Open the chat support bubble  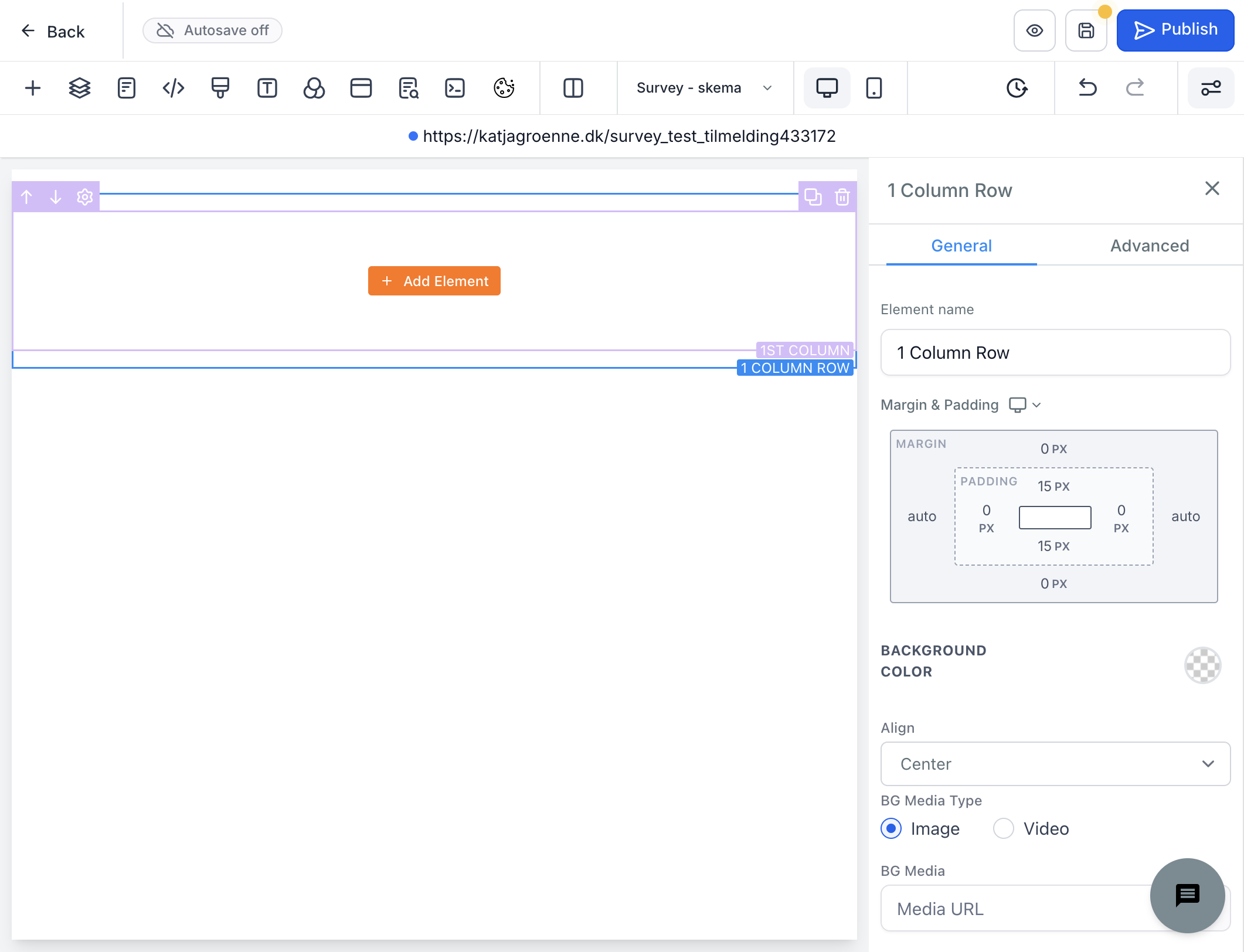click(1187, 896)
